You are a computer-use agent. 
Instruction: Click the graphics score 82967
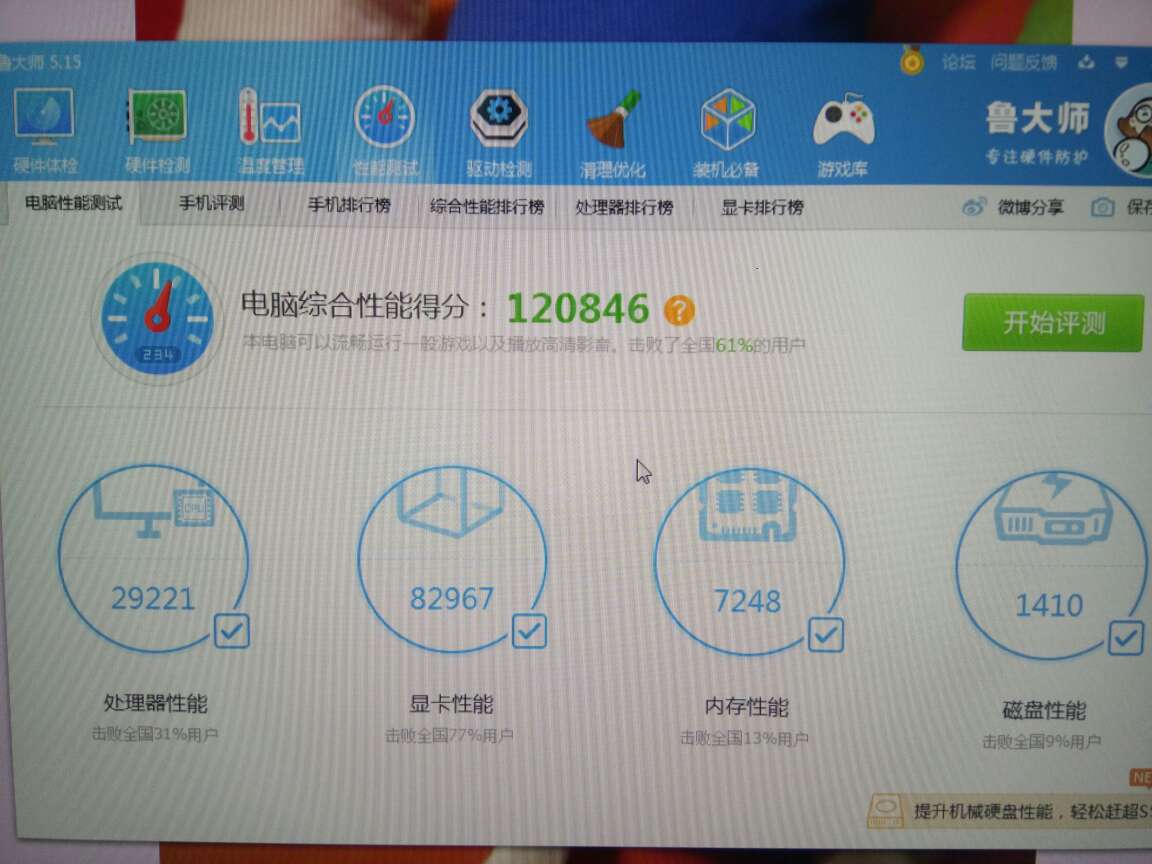tap(452, 599)
